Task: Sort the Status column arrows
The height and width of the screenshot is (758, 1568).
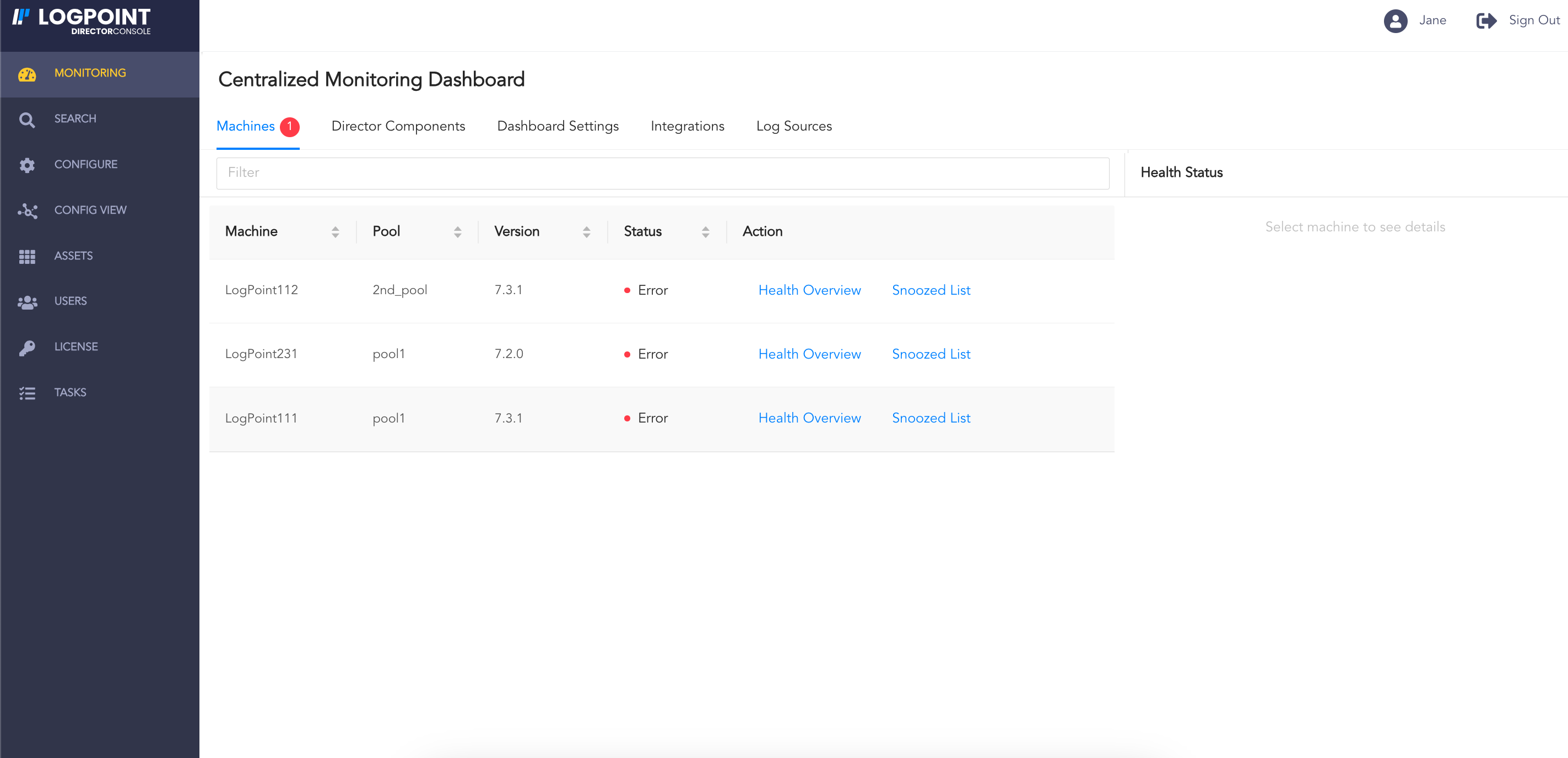Action: (705, 231)
